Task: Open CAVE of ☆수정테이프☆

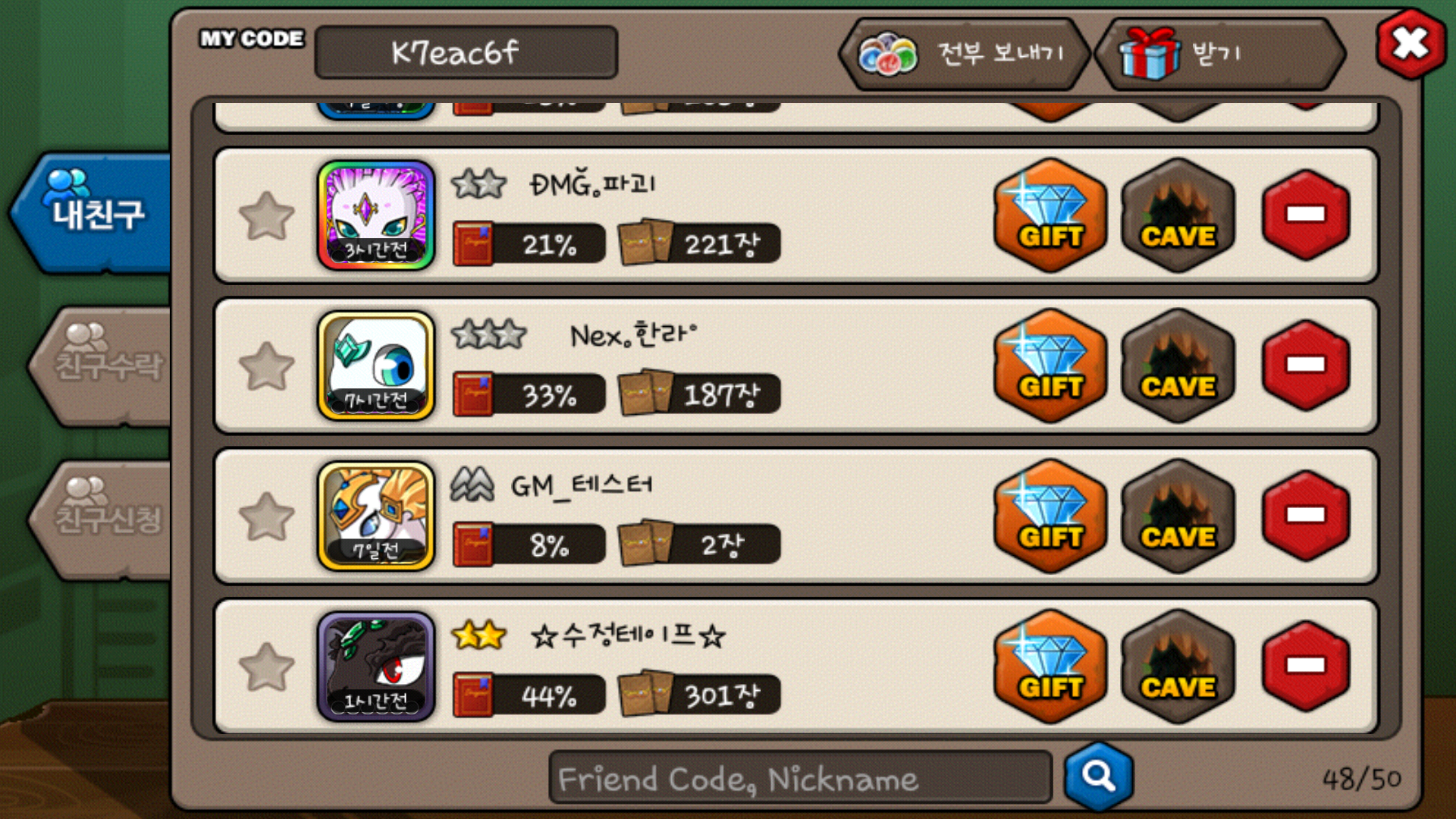Action: pyautogui.click(x=1178, y=667)
